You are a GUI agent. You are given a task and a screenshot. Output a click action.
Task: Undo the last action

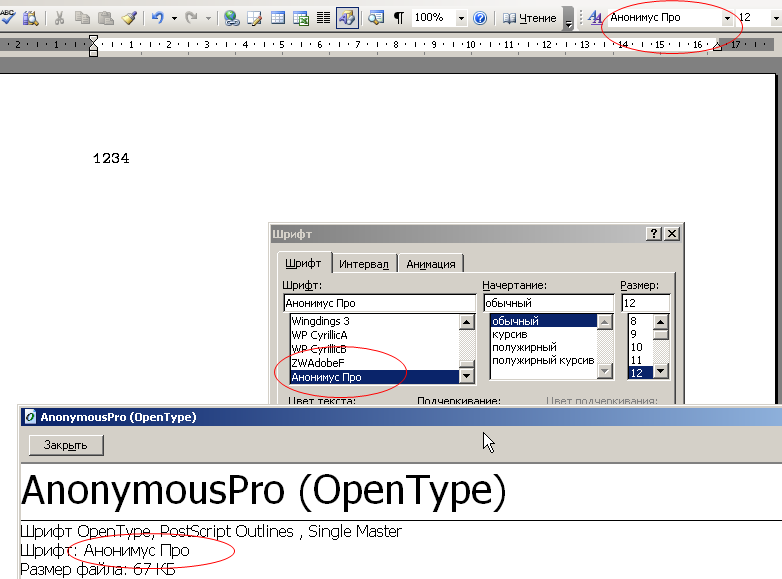[158, 18]
